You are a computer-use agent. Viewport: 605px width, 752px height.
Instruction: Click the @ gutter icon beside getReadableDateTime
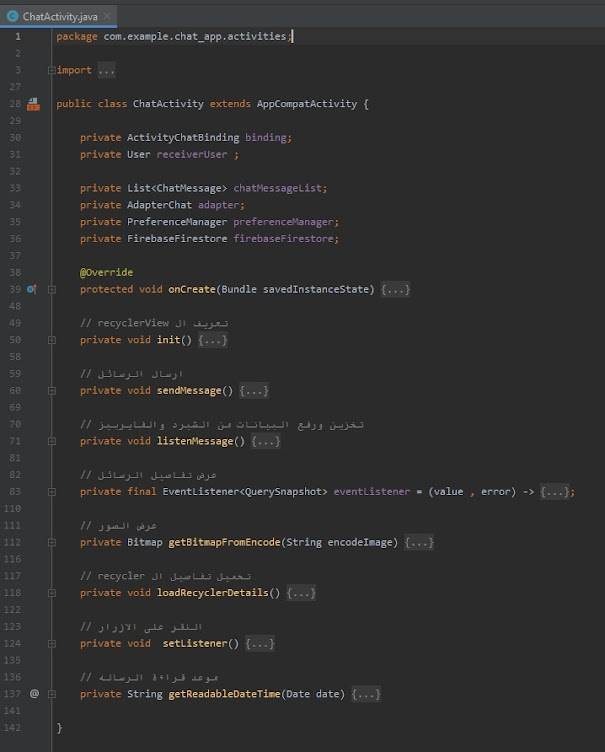(33, 693)
